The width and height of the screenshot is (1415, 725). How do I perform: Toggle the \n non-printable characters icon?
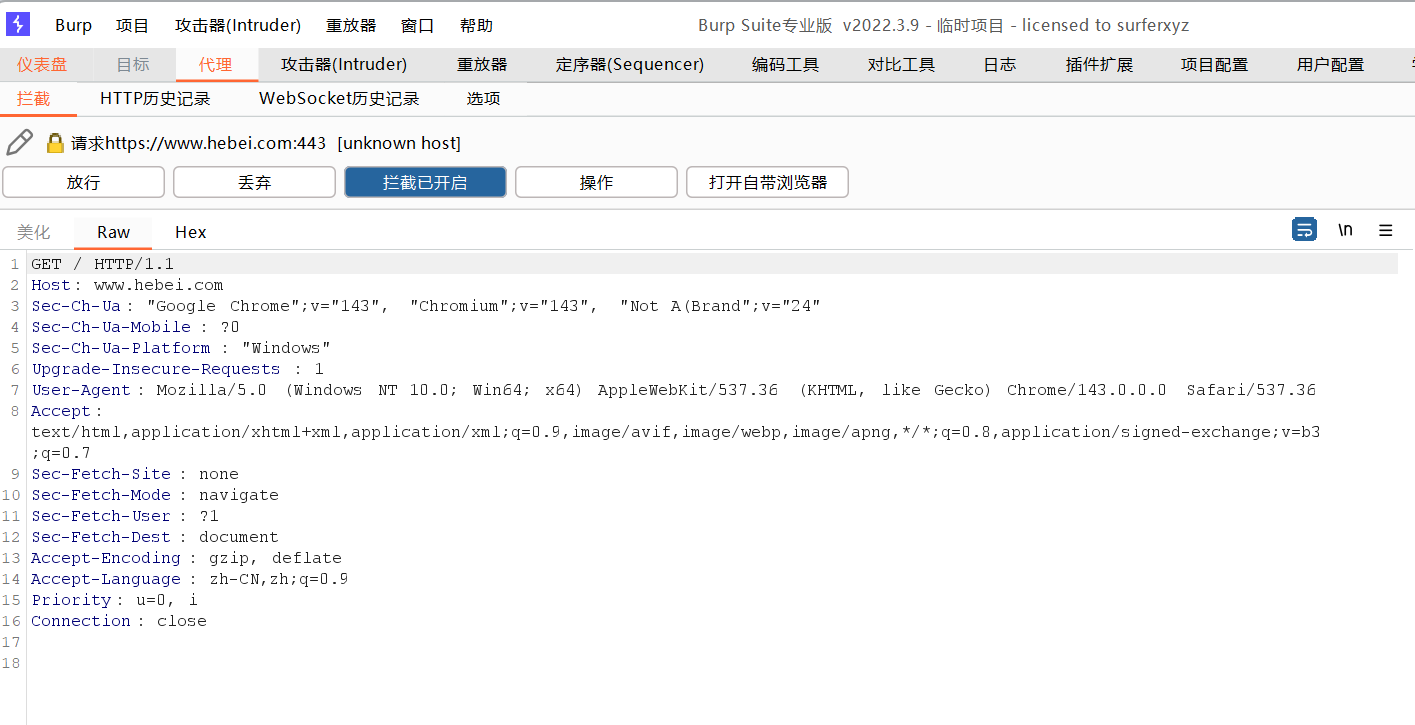click(x=1345, y=230)
